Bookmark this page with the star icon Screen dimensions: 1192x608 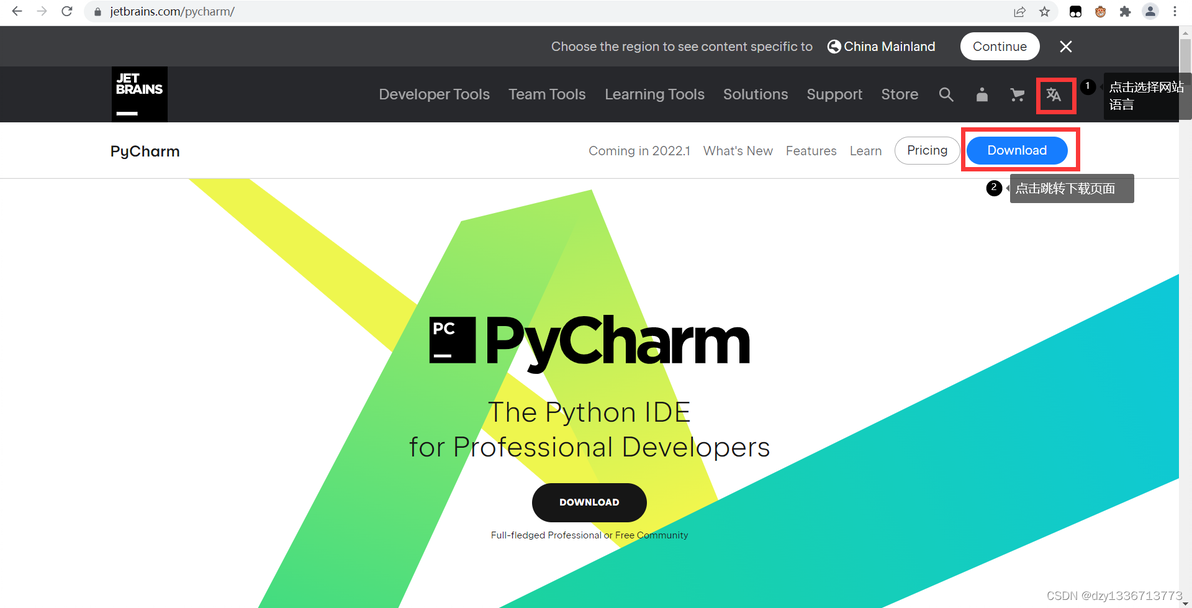pos(1045,11)
